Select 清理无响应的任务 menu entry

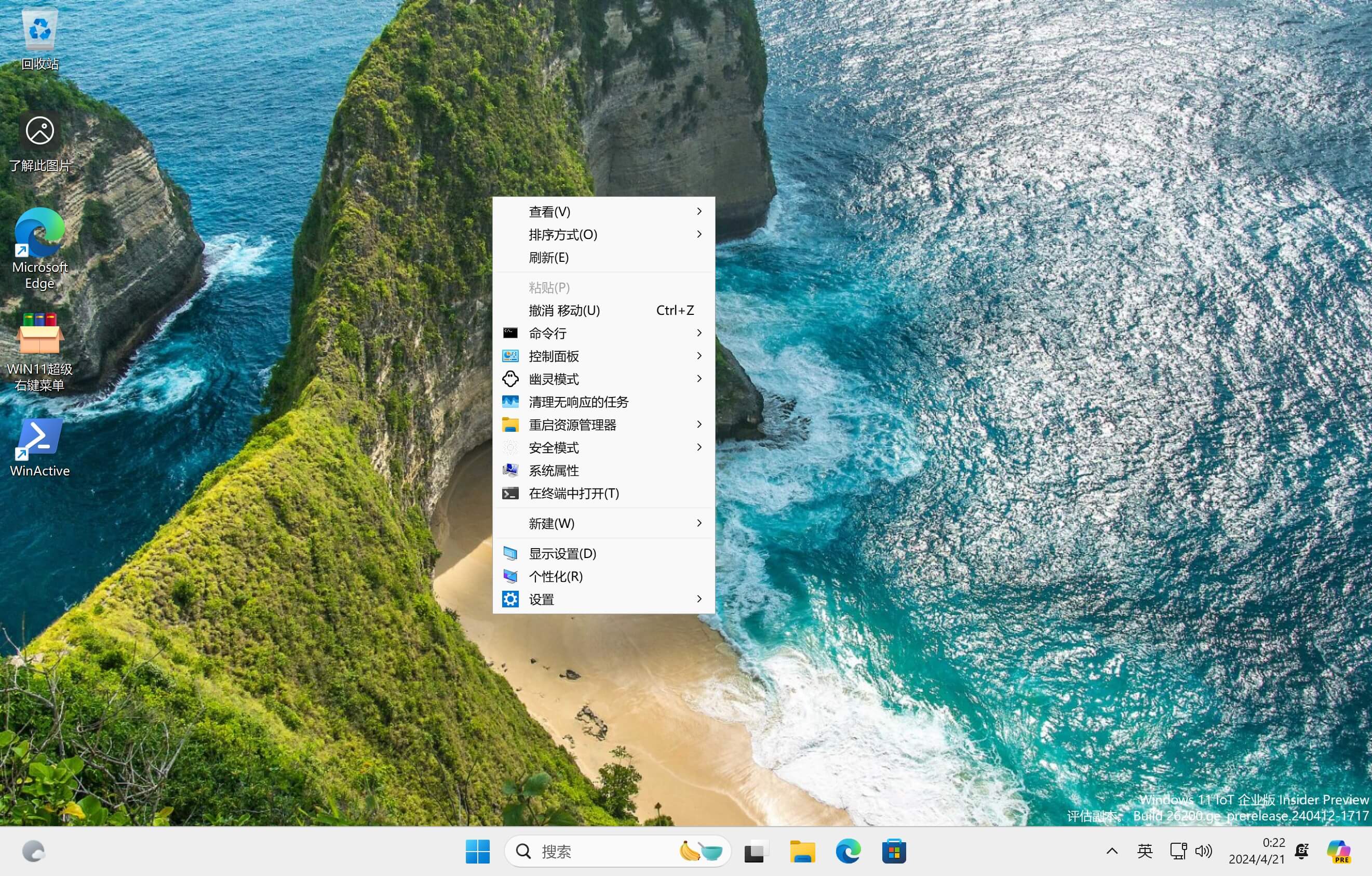(x=603, y=402)
